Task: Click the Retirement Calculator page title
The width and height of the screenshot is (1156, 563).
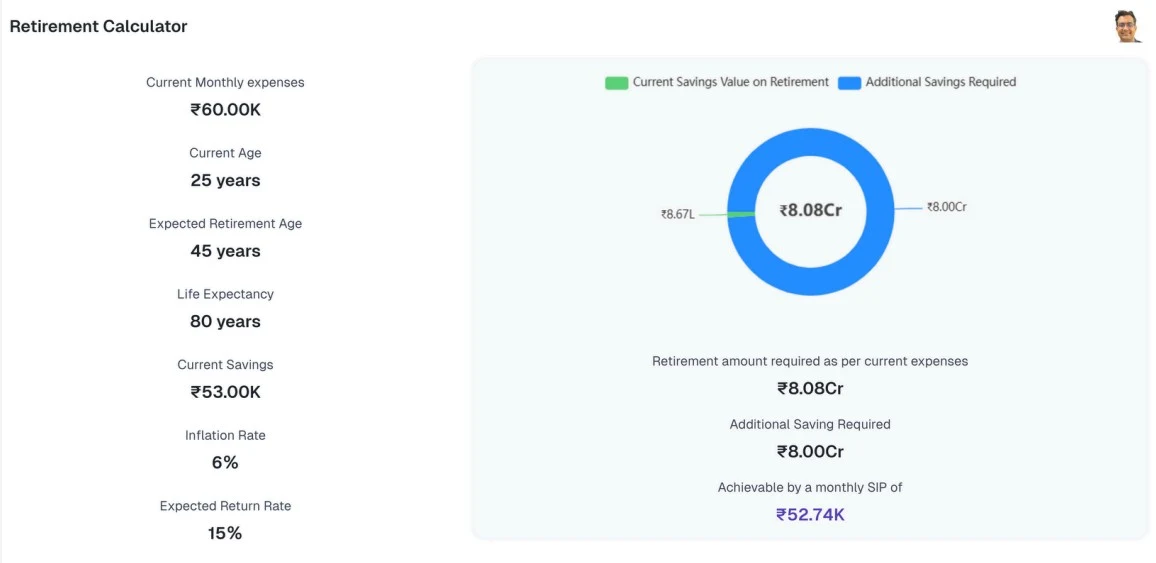Action: pyautogui.click(x=98, y=27)
